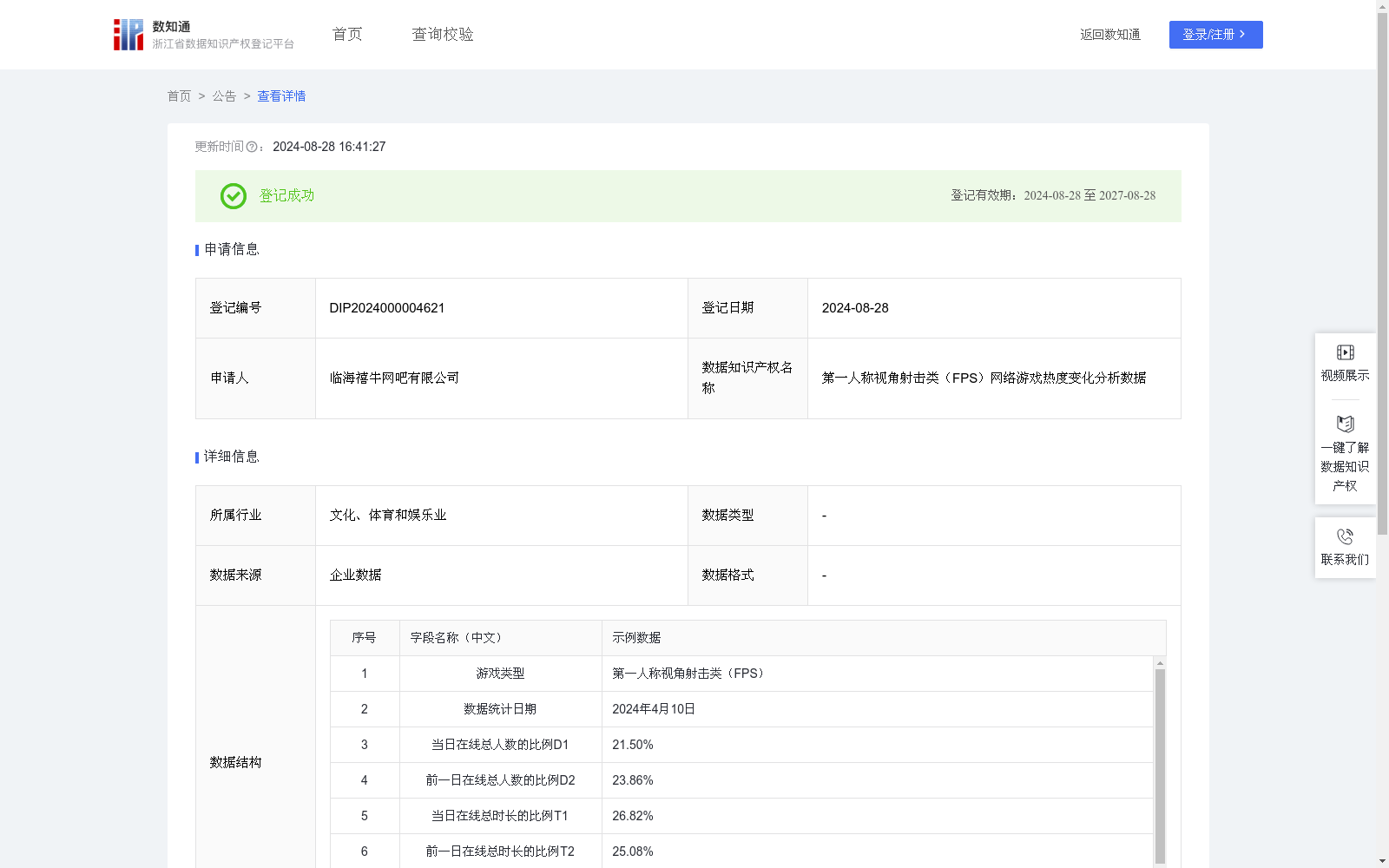The image size is (1389, 868).
Task: Click sample value 23.86%
Action: [633, 780]
